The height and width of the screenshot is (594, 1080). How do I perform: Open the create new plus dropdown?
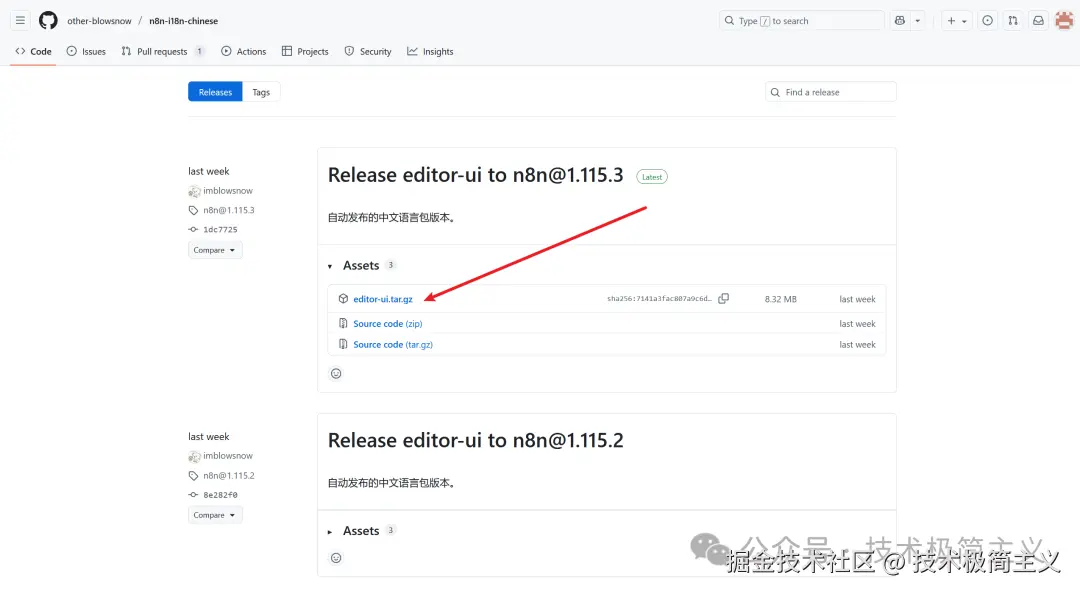[956, 21]
